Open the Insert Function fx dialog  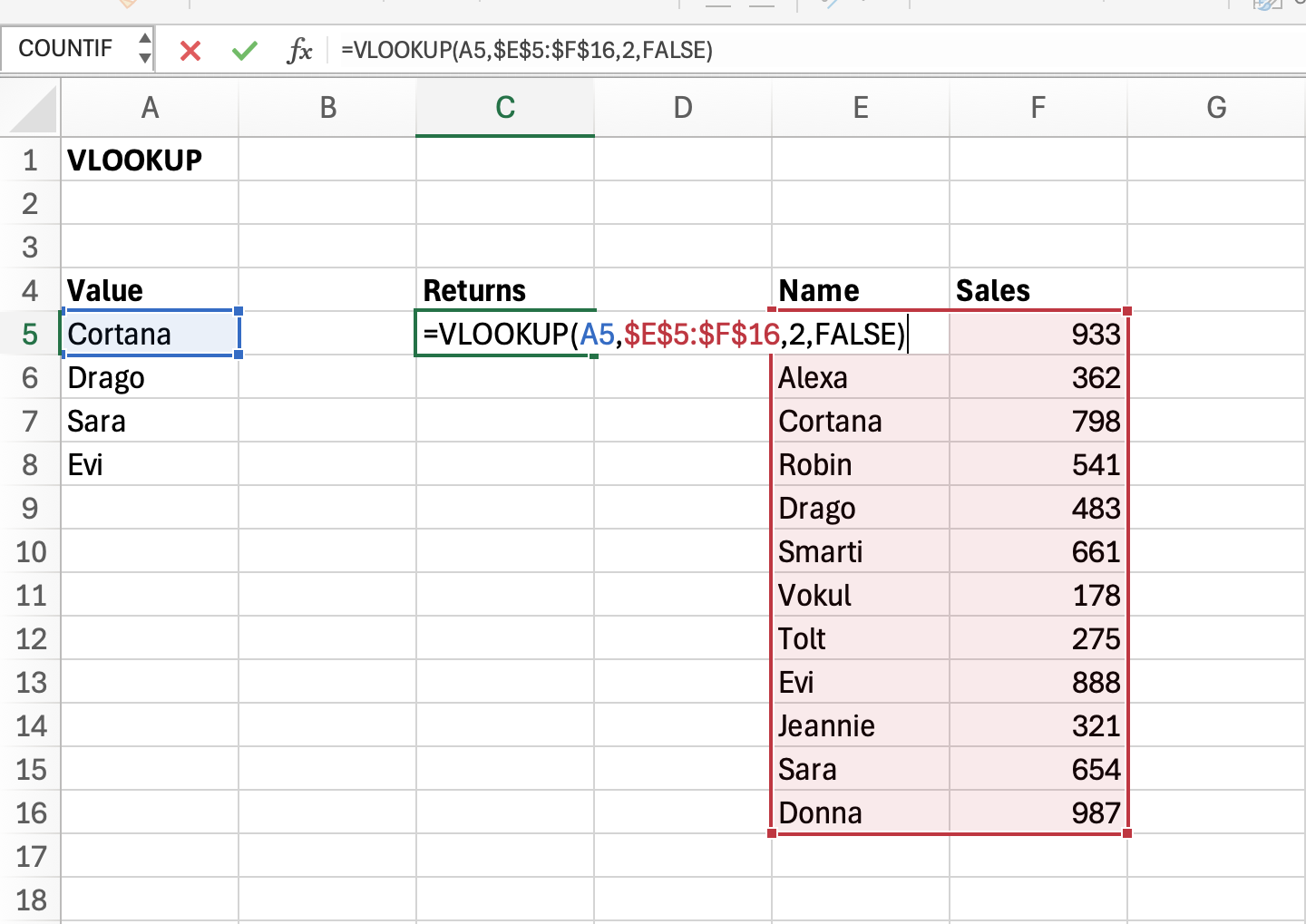pos(299,50)
